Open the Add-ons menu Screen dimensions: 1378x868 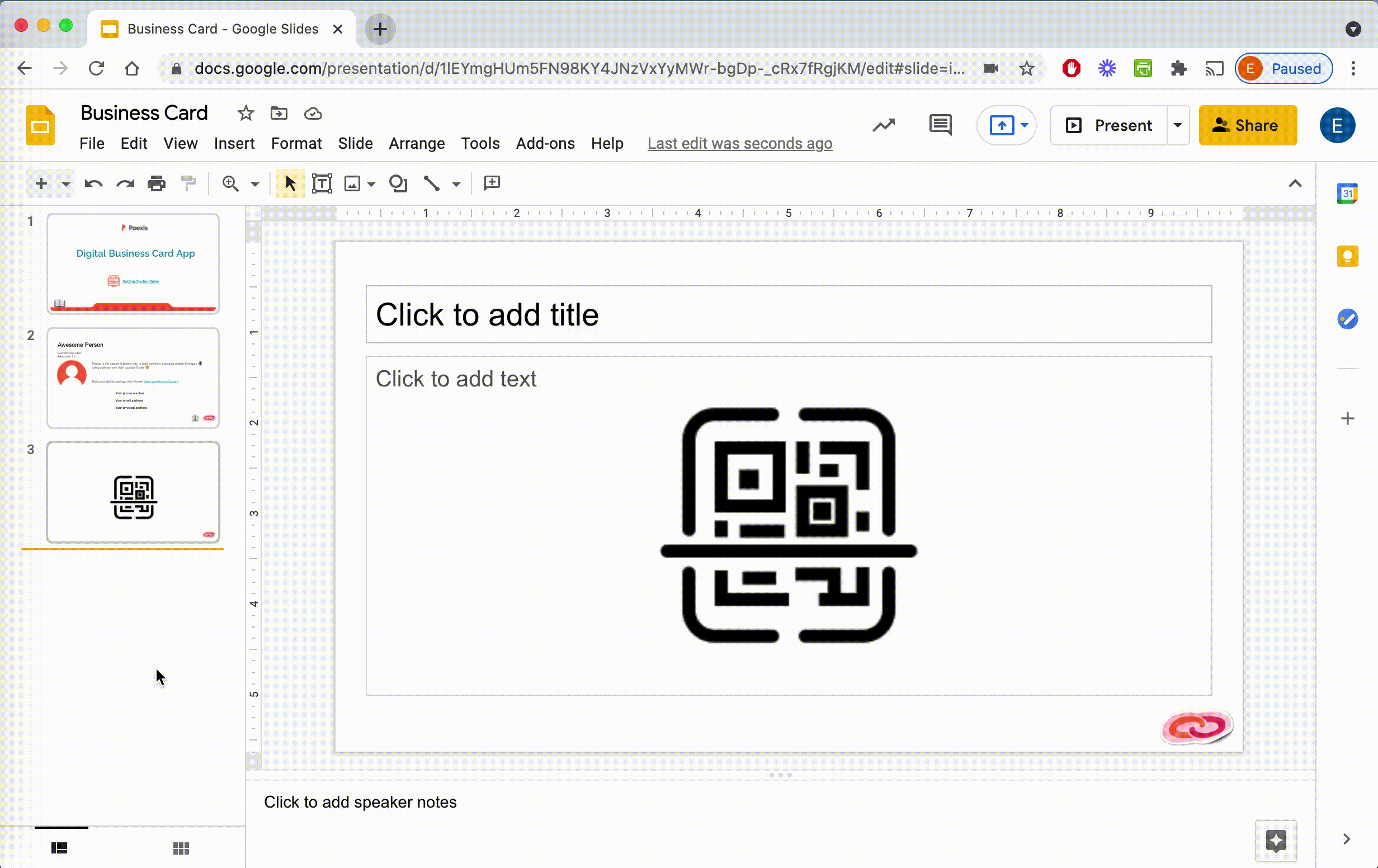545,143
